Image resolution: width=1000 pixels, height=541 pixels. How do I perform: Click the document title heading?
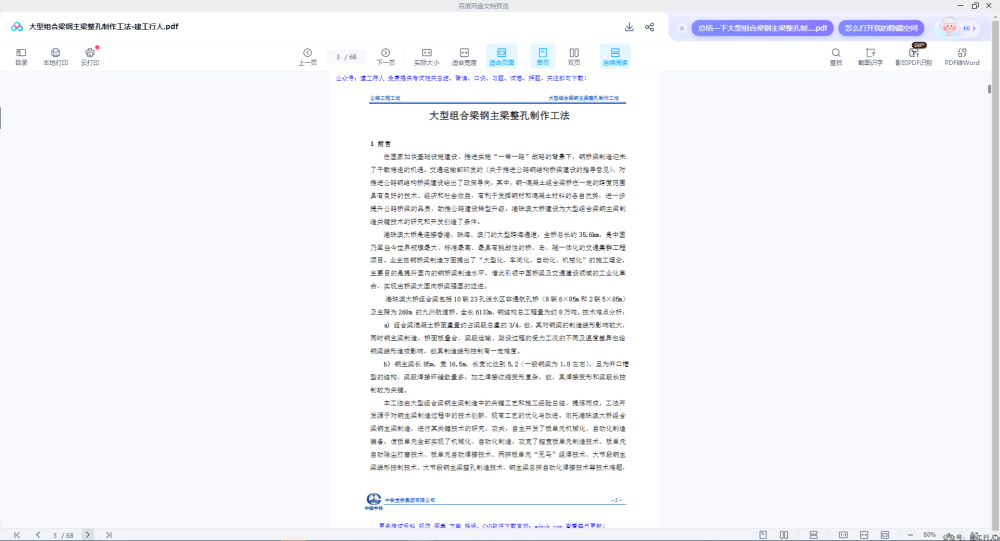(499, 115)
